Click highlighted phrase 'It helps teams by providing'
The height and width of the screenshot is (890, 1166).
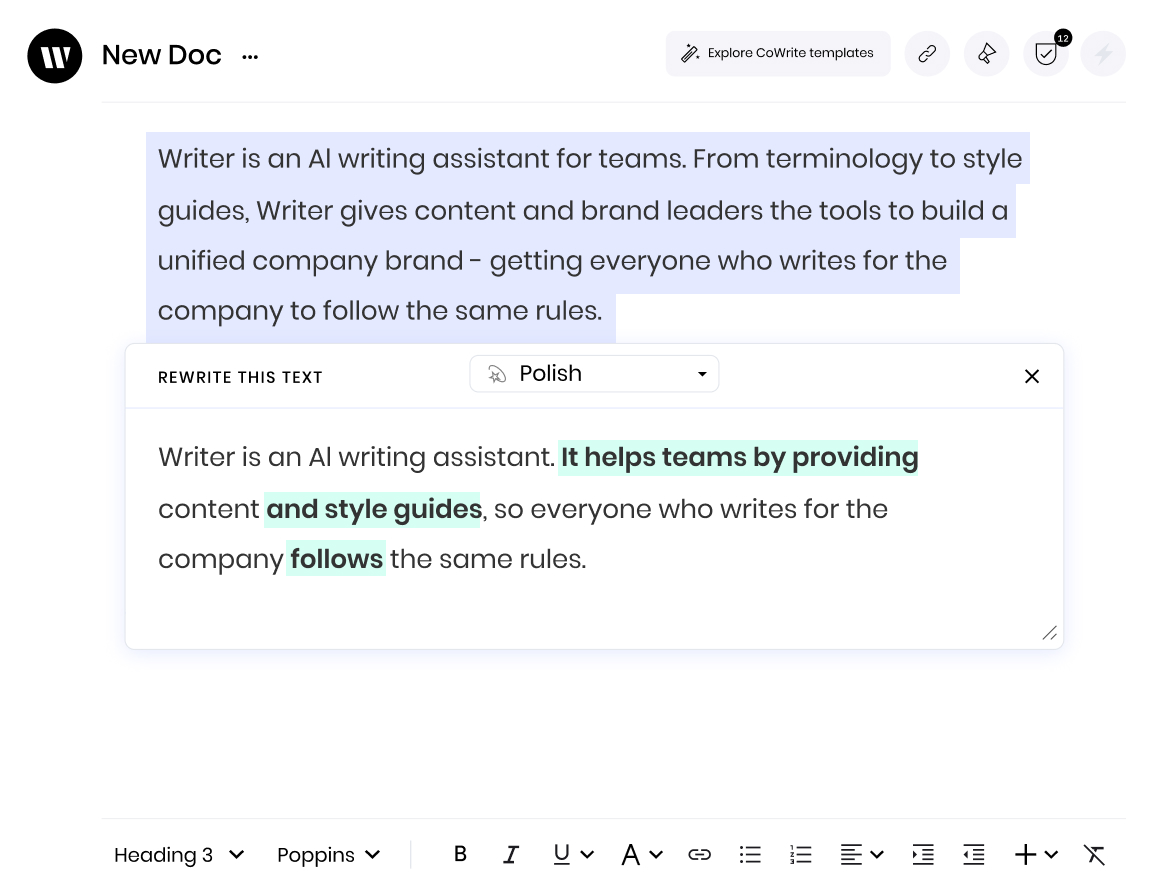[738, 457]
